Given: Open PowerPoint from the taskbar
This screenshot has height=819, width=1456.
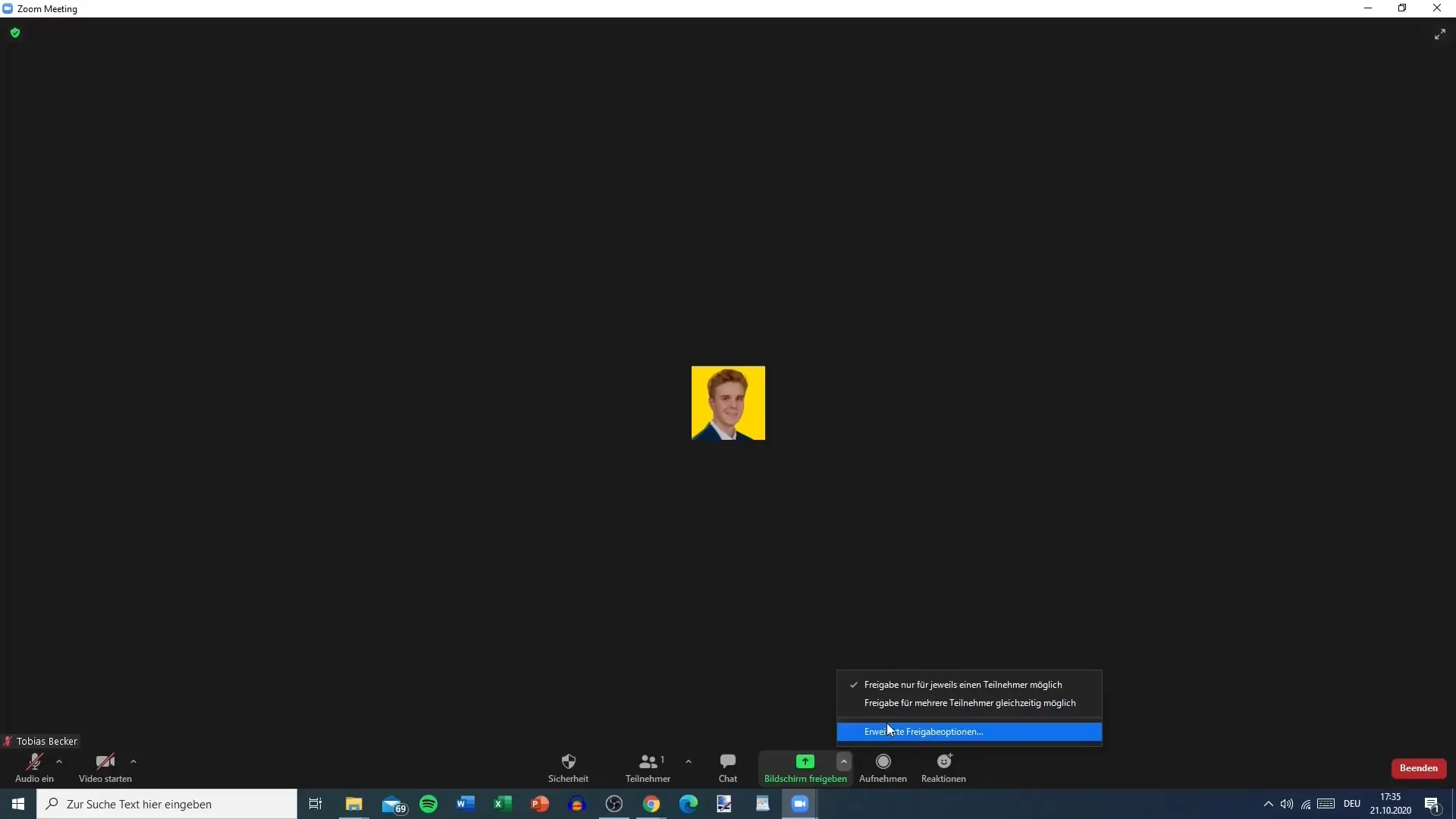Looking at the screenshot, I should (x=540, y=804).
